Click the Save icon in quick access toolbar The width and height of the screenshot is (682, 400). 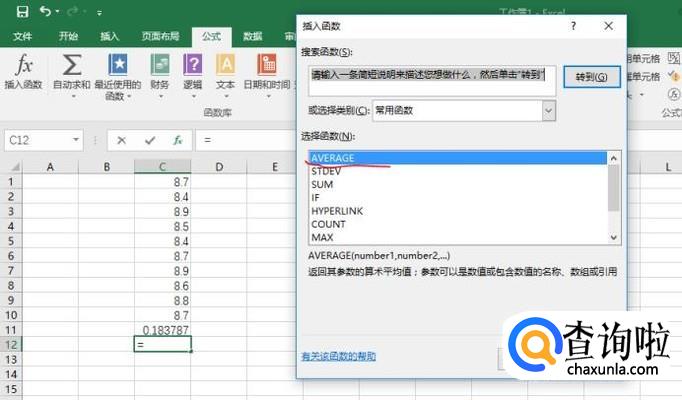coord(22,11)
